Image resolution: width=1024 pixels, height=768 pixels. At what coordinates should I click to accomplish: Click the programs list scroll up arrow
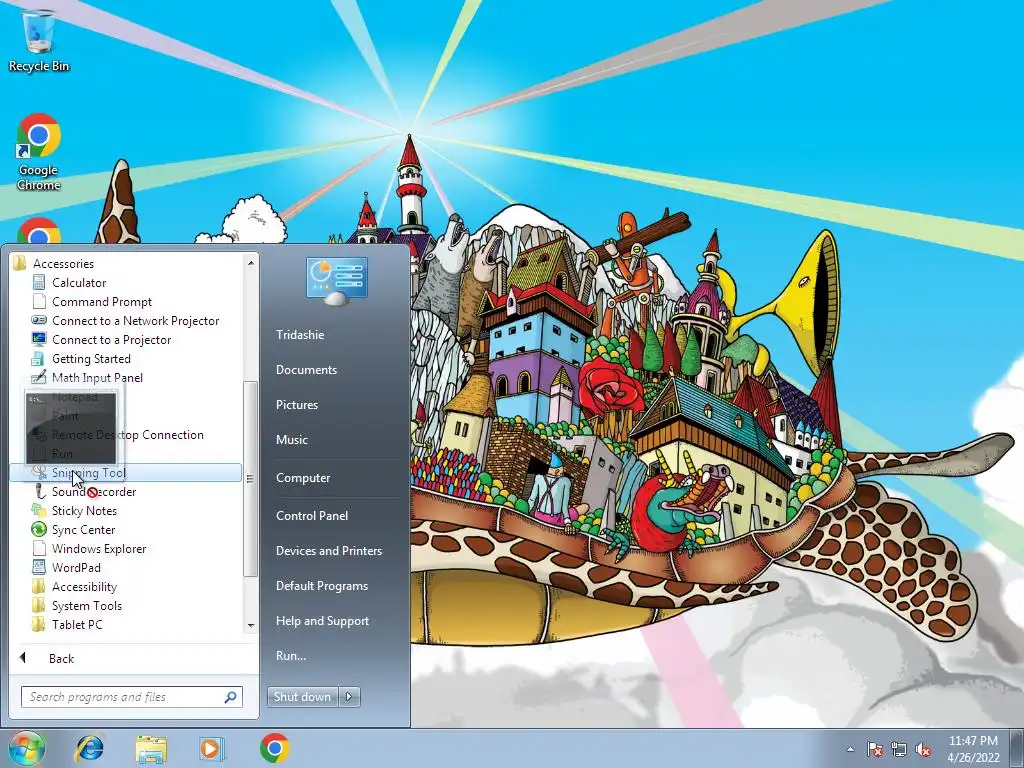point(251,263)
